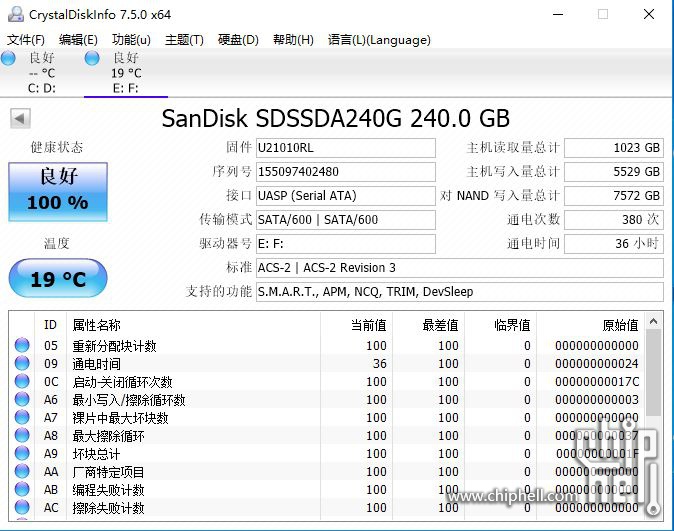Viewport: 674px width, 531px height.
Task: Click status orb of attribute AB row
Action: (x=22, y=490)
